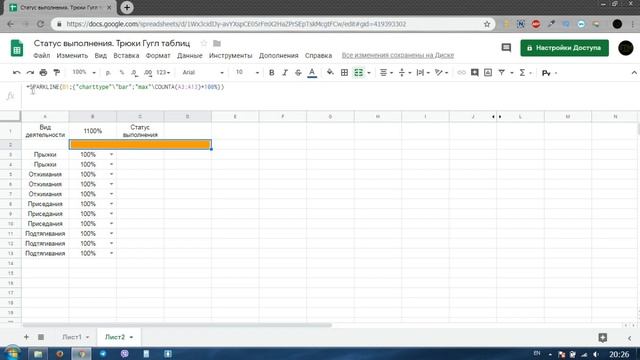Open the zoom level dropdown
This screenshot has width=640, height=360.
84,73
